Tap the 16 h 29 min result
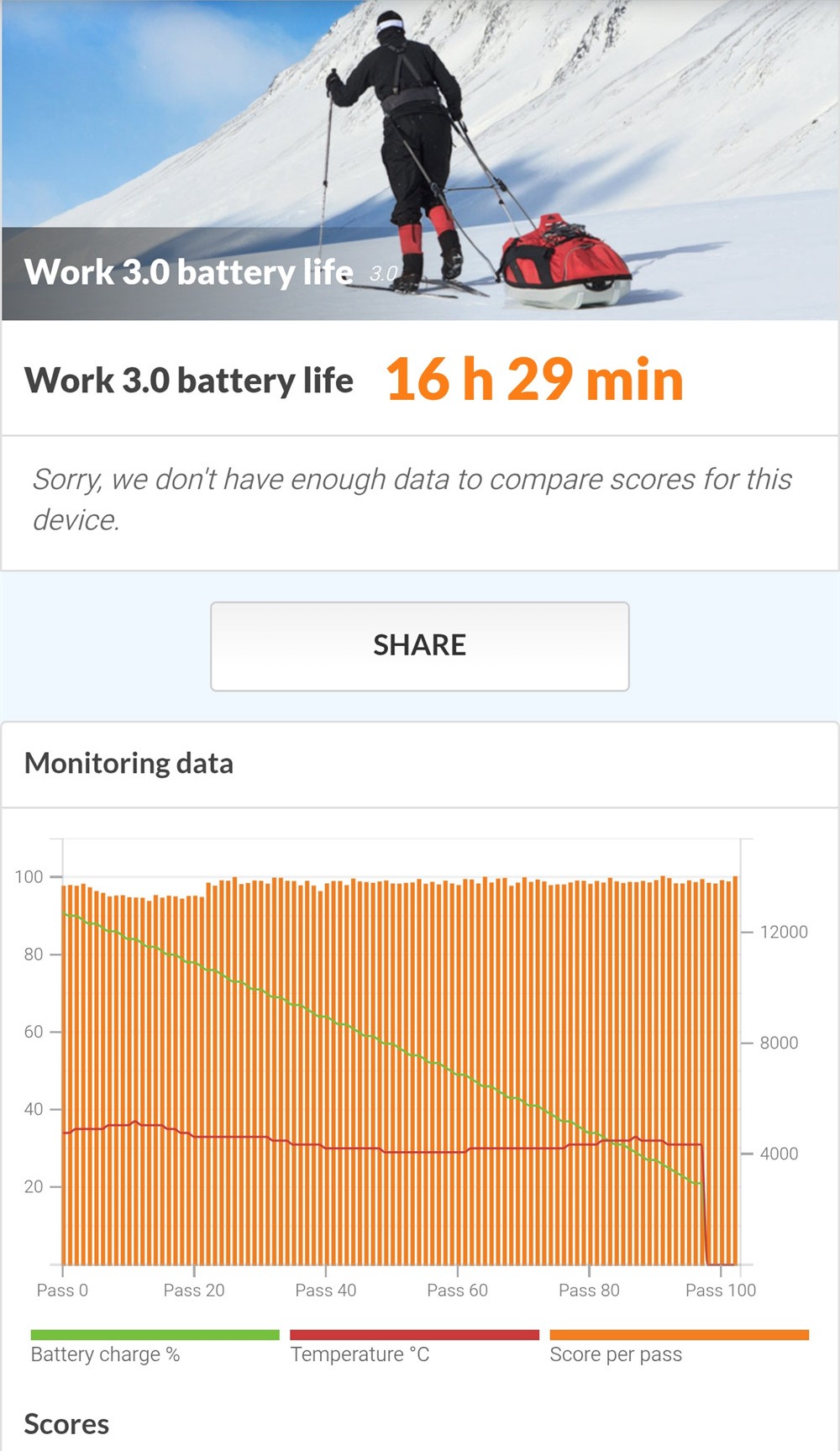Screen dimensions: 840x1451 click(534, 380)
